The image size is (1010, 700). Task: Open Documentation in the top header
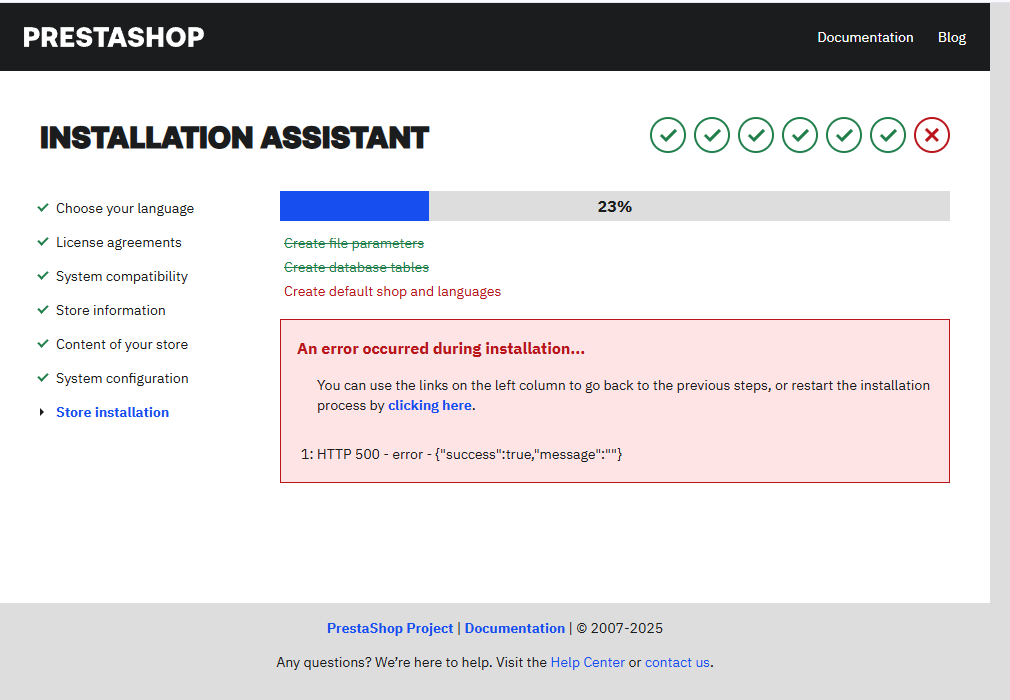(x=865, y=37)
